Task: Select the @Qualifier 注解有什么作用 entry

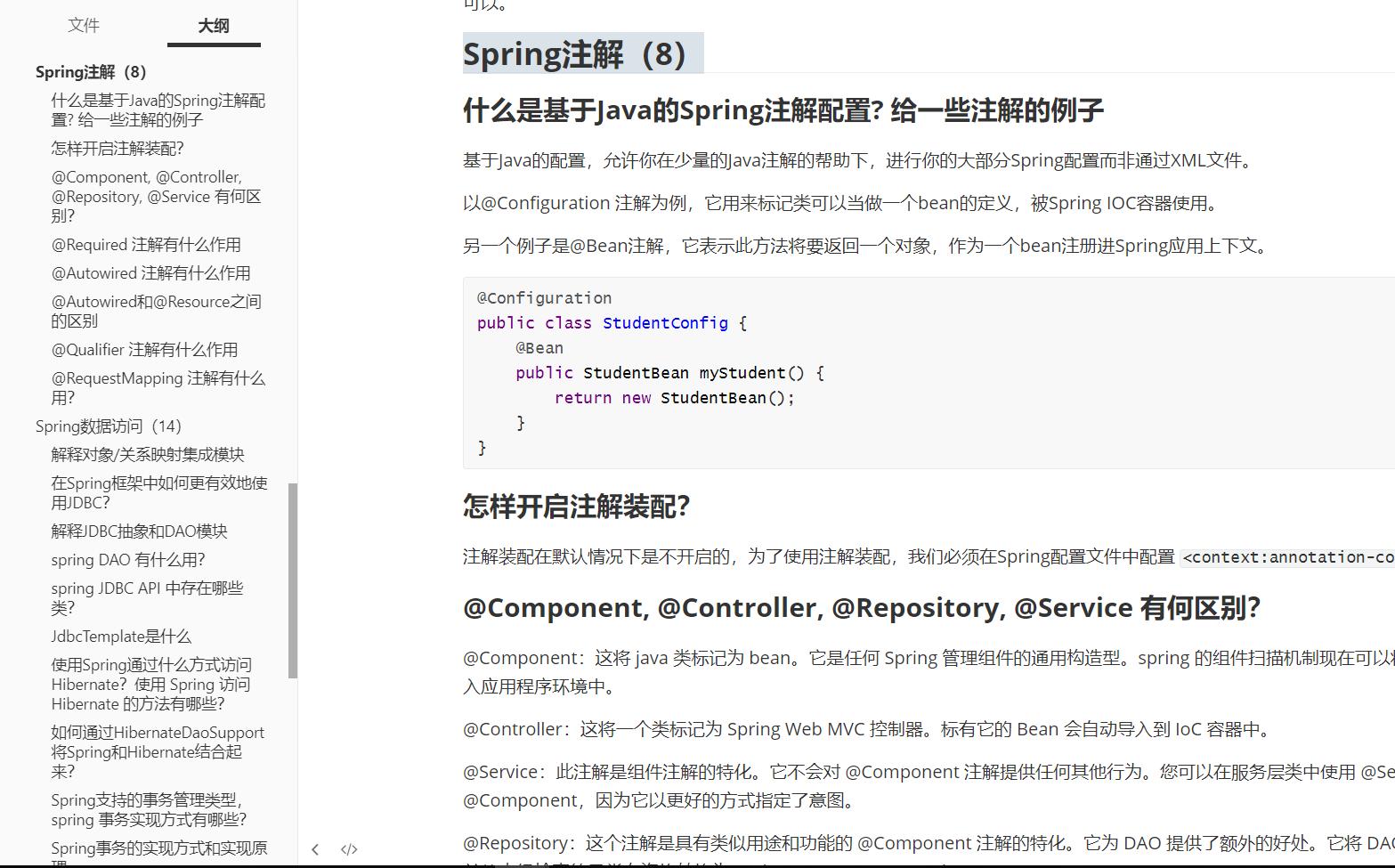Action: tap(144, 349)
